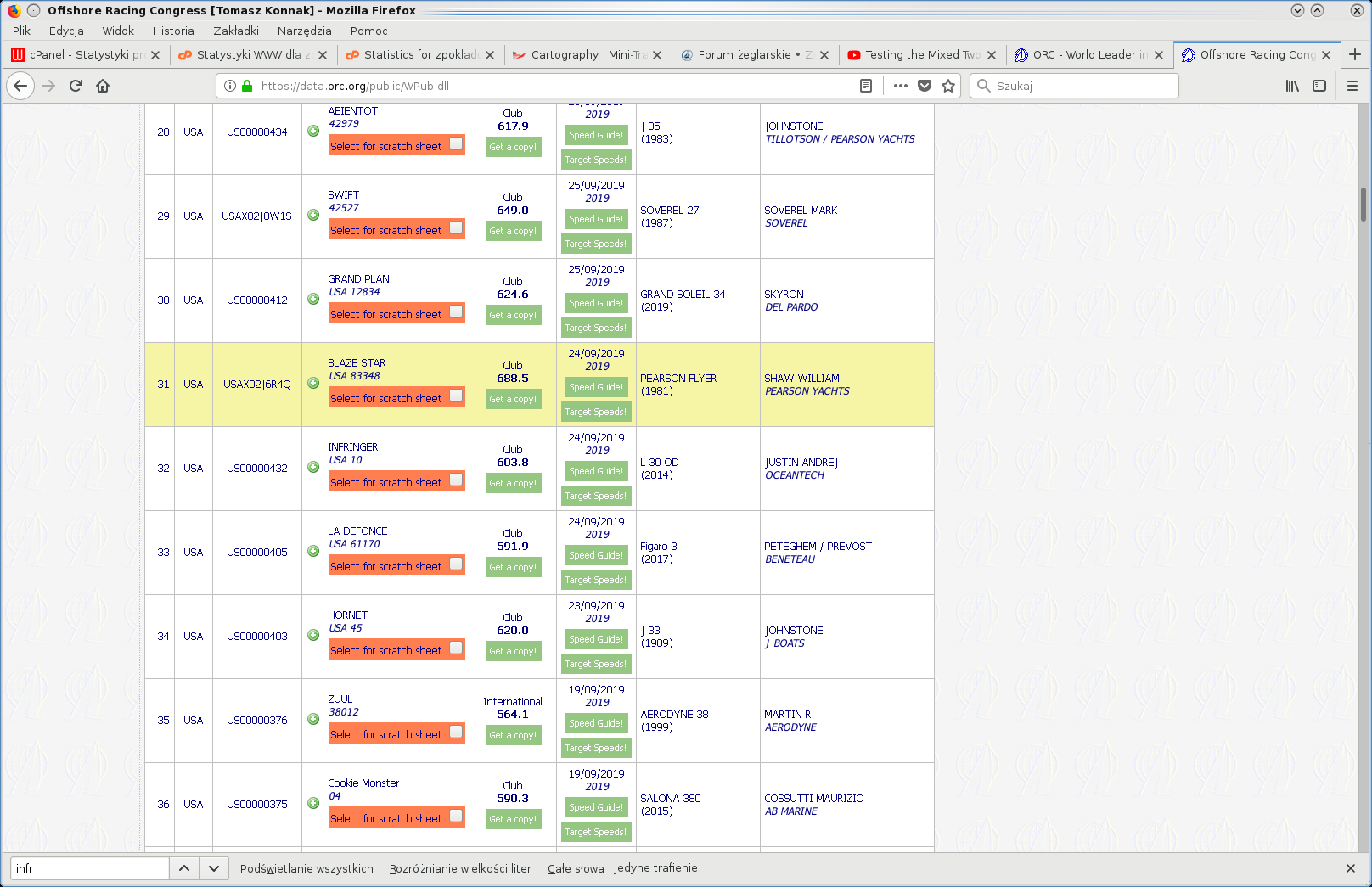Expand details for ABIENTOT row
Viewport: 1372px width, 887px height.
pos(313,131)
